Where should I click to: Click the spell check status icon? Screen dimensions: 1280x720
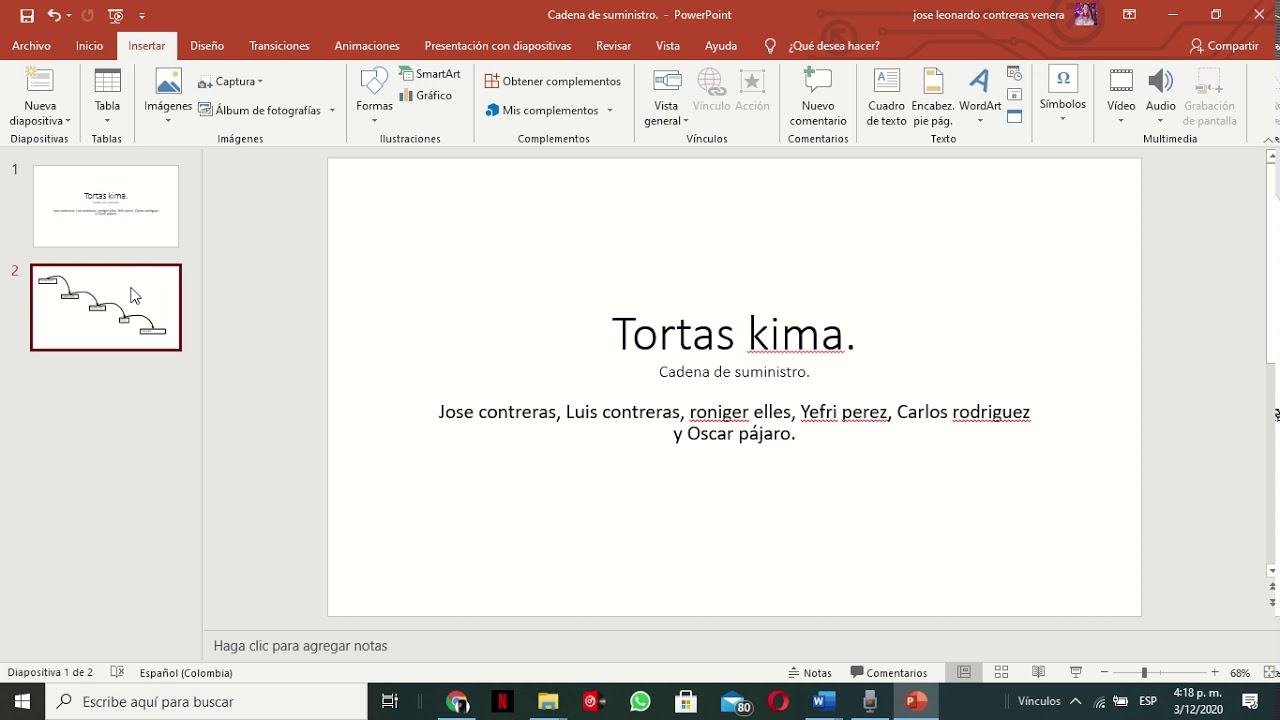coord(117,673)
